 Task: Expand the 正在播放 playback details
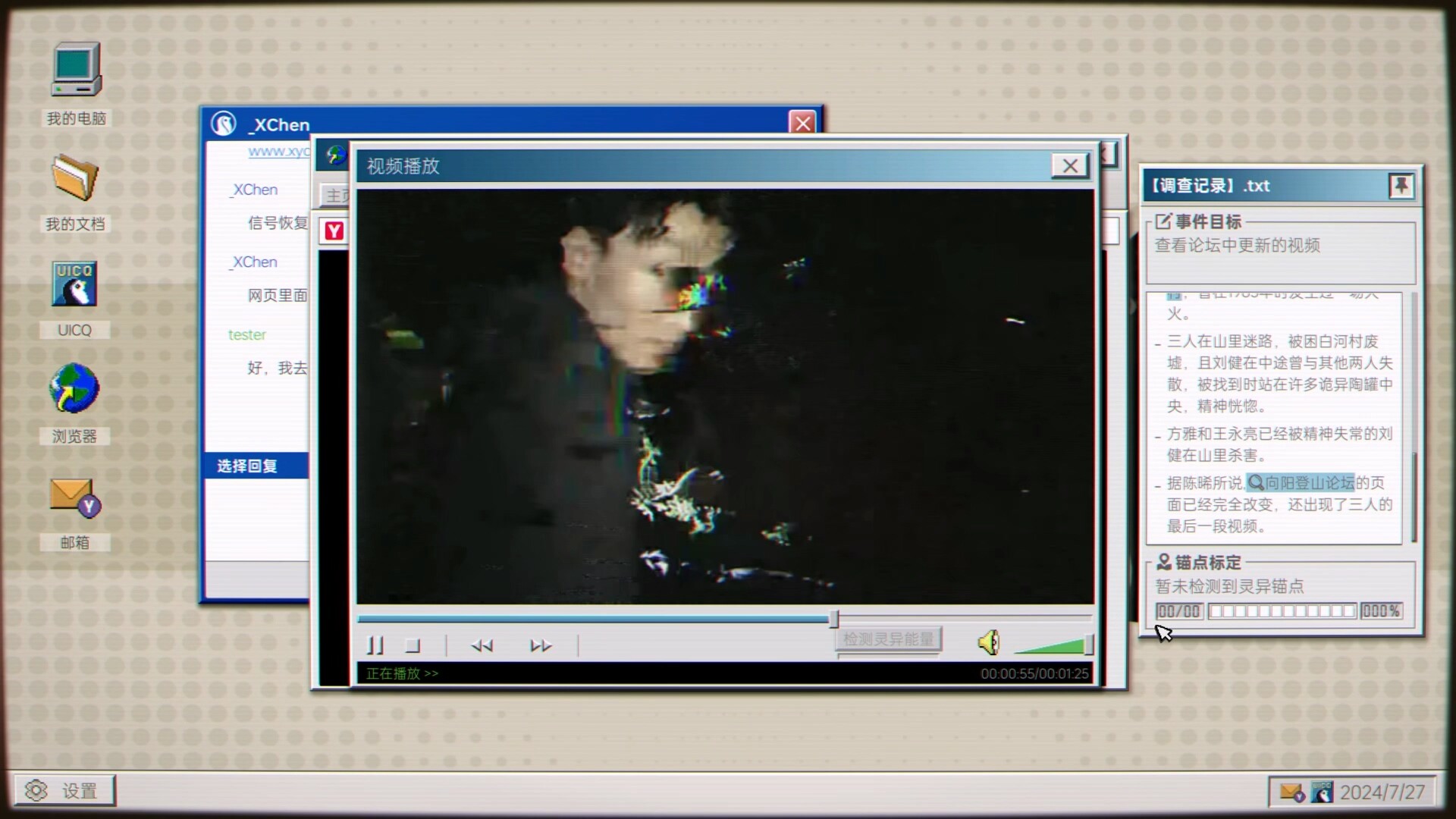pyautogui.click(x=403, y=673)
